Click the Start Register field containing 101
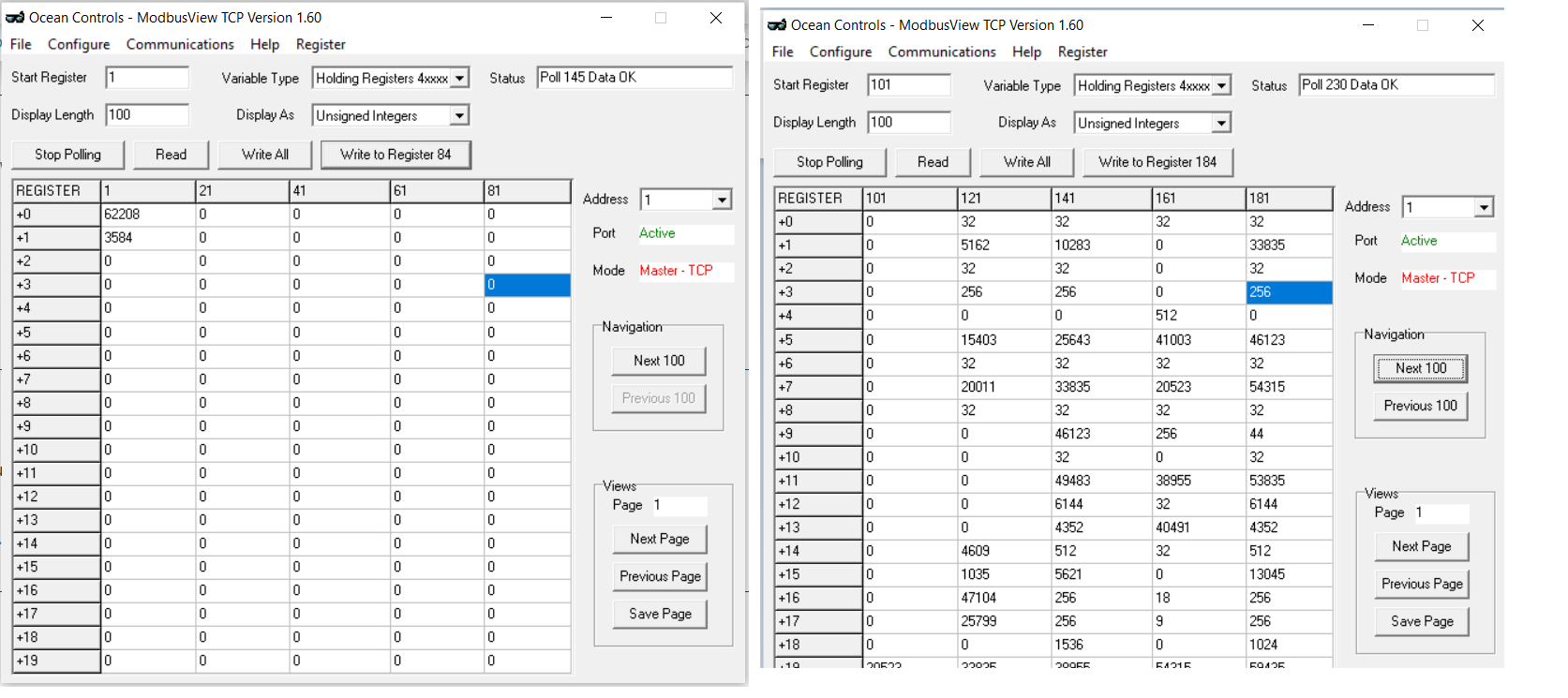The image size is (1568, 698). click(x=909, y=85)
